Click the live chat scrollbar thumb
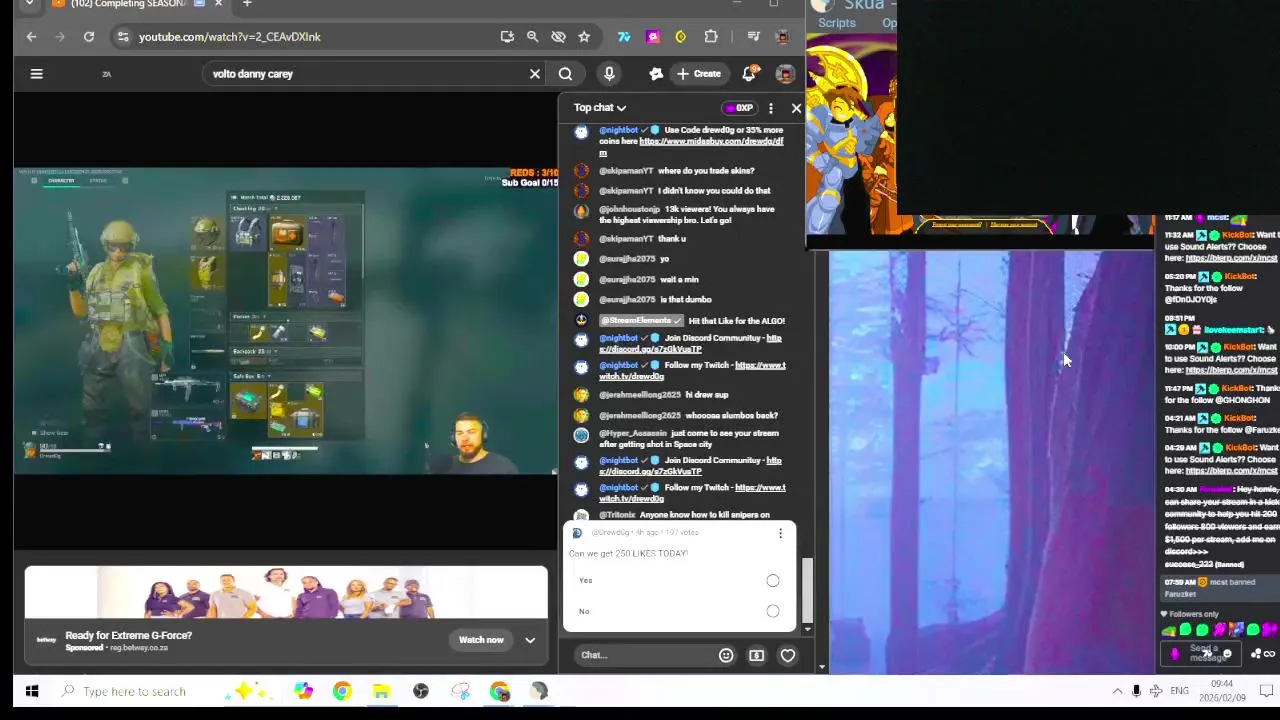This screenshot has width=1280, height=720. click(x=807, y=590)
